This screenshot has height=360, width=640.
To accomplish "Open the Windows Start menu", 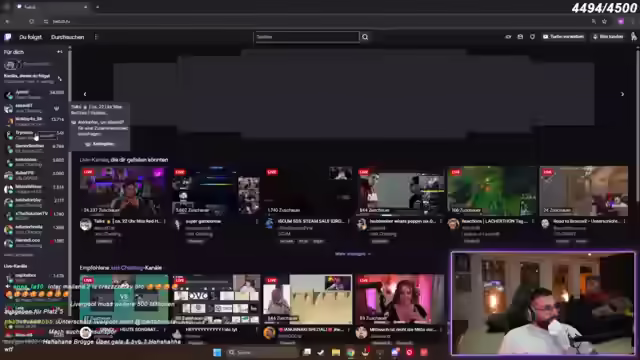I will (217, 352).
